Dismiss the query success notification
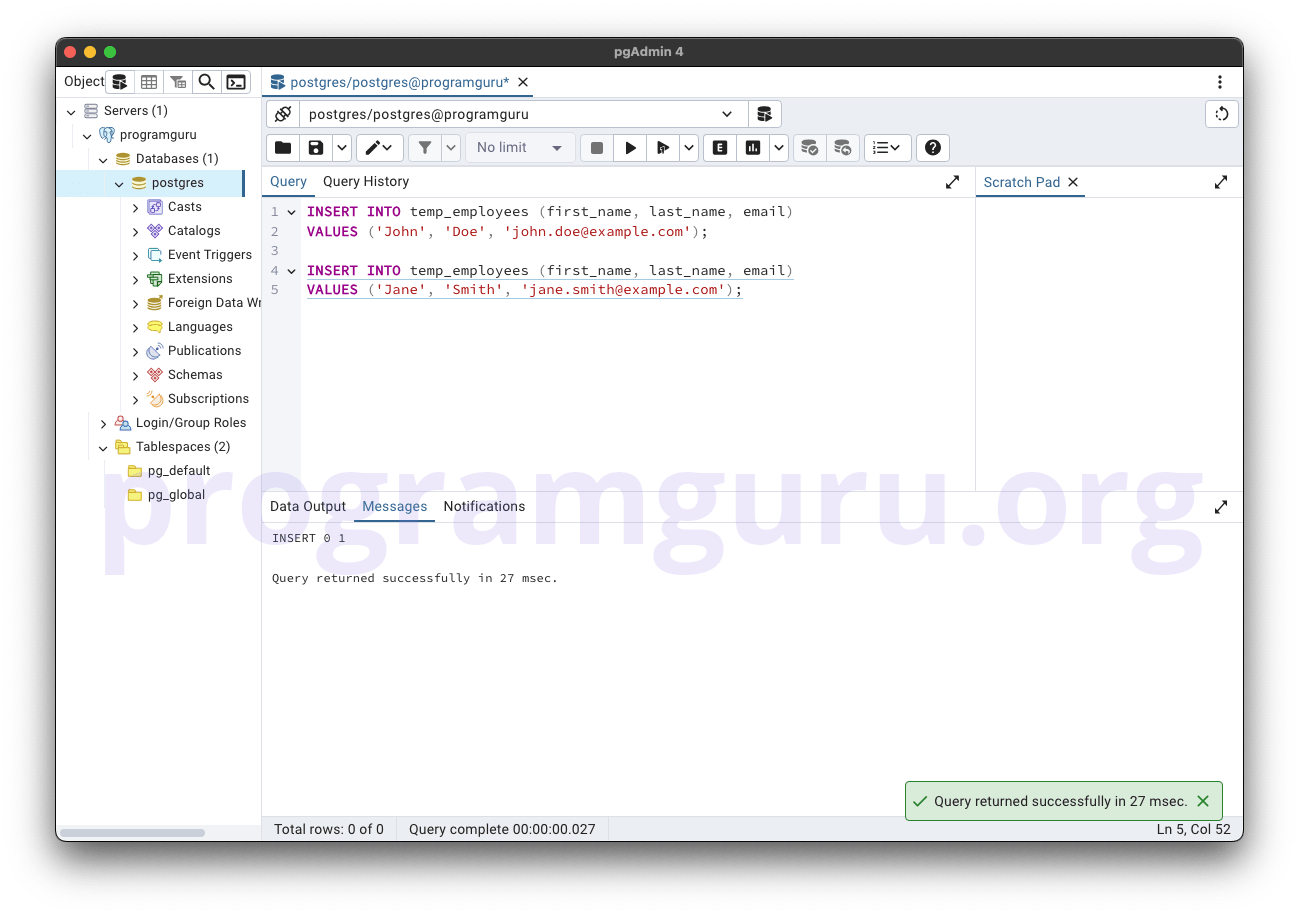Screen dimensions: 1299x915 coord(1203,801)
